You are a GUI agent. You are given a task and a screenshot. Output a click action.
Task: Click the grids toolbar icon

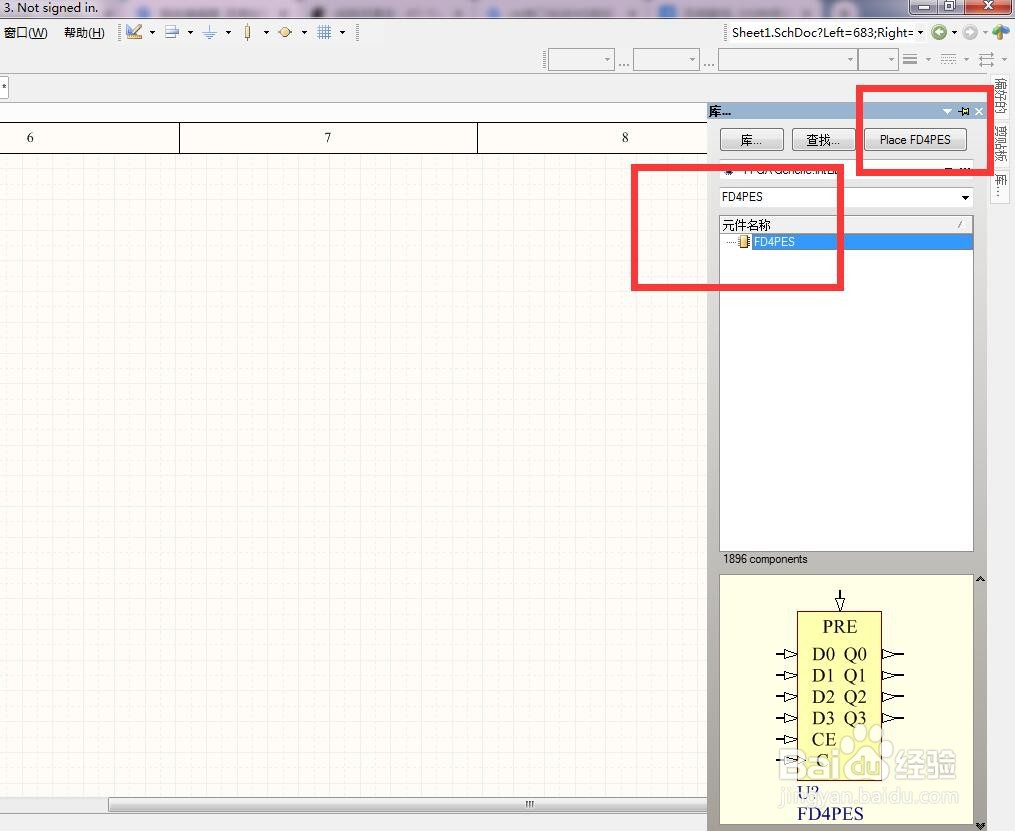tap(324, 32)
